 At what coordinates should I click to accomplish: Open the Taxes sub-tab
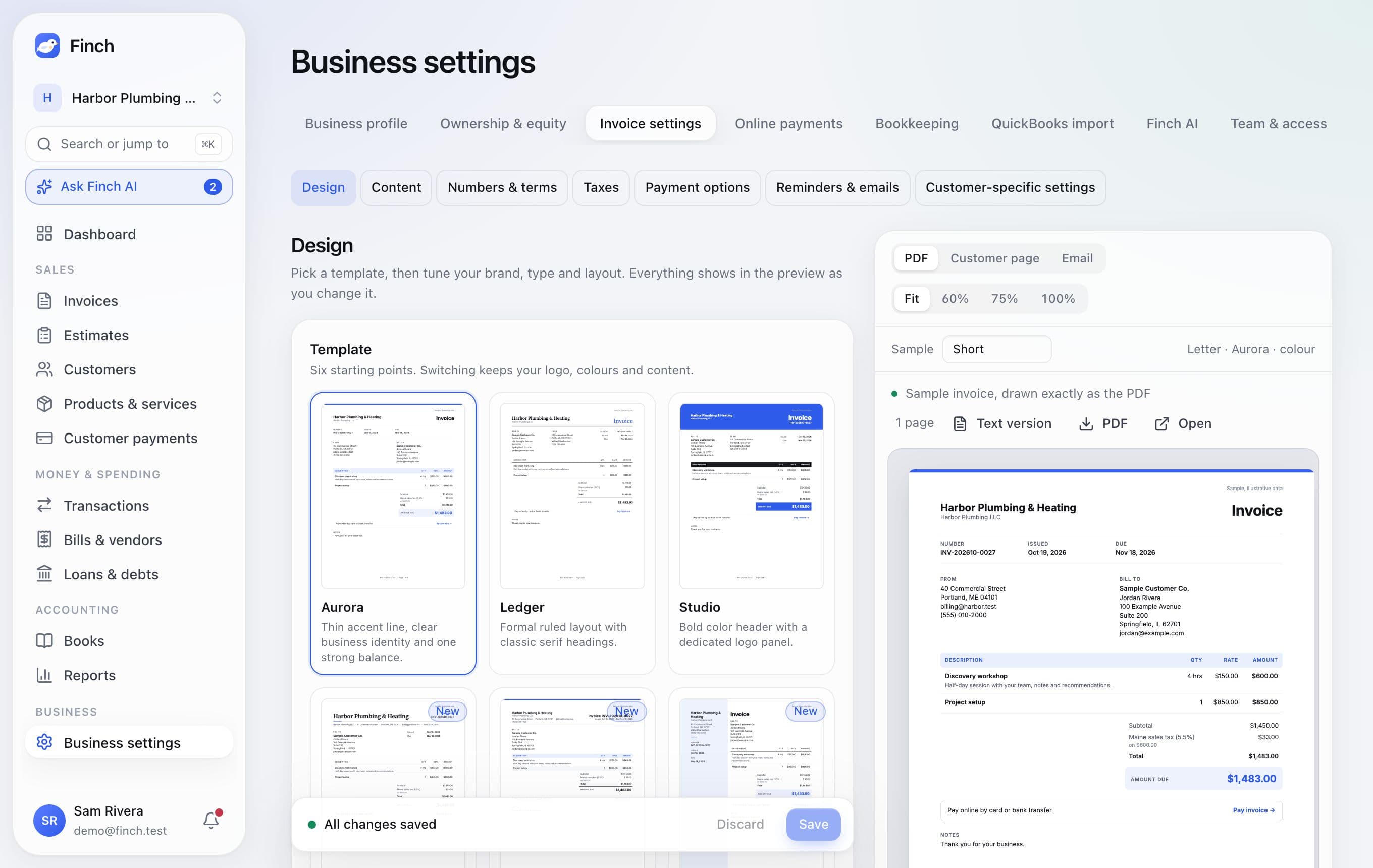(601, 188)
